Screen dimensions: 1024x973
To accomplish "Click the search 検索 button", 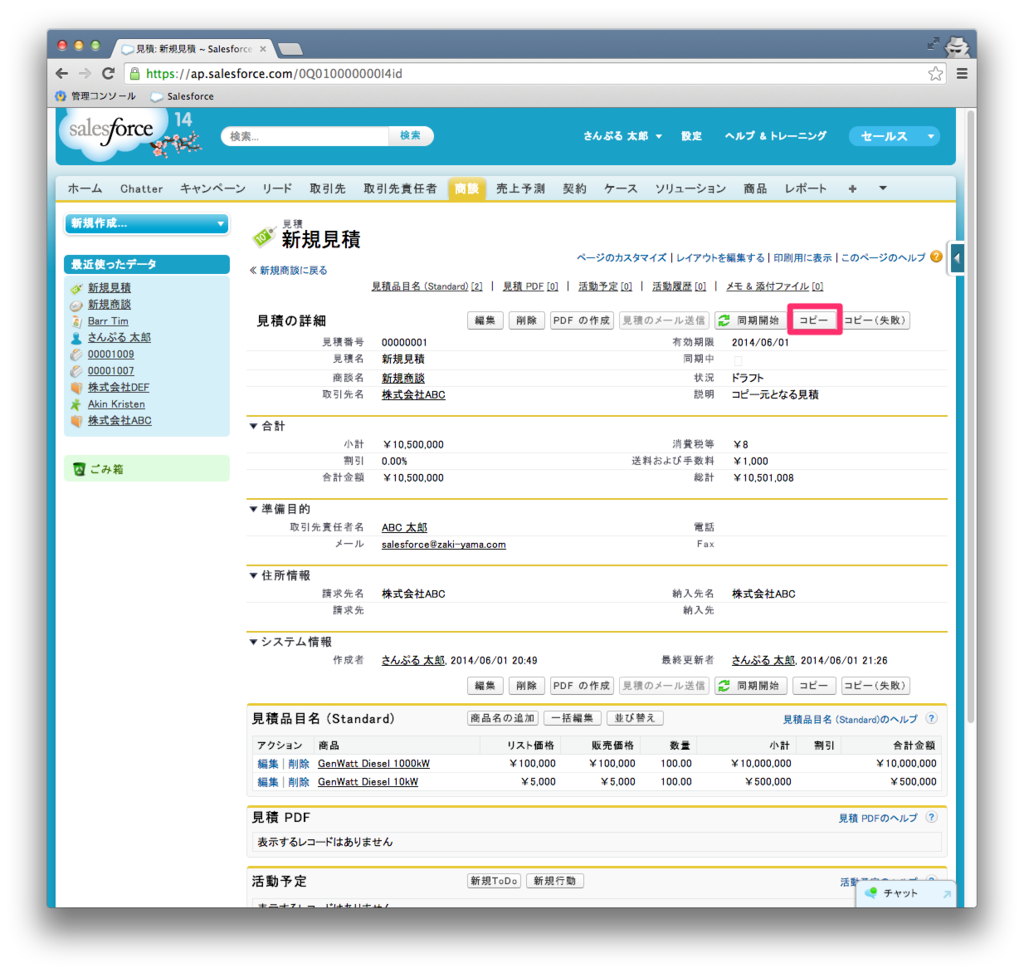I will [x=410, y=135].
